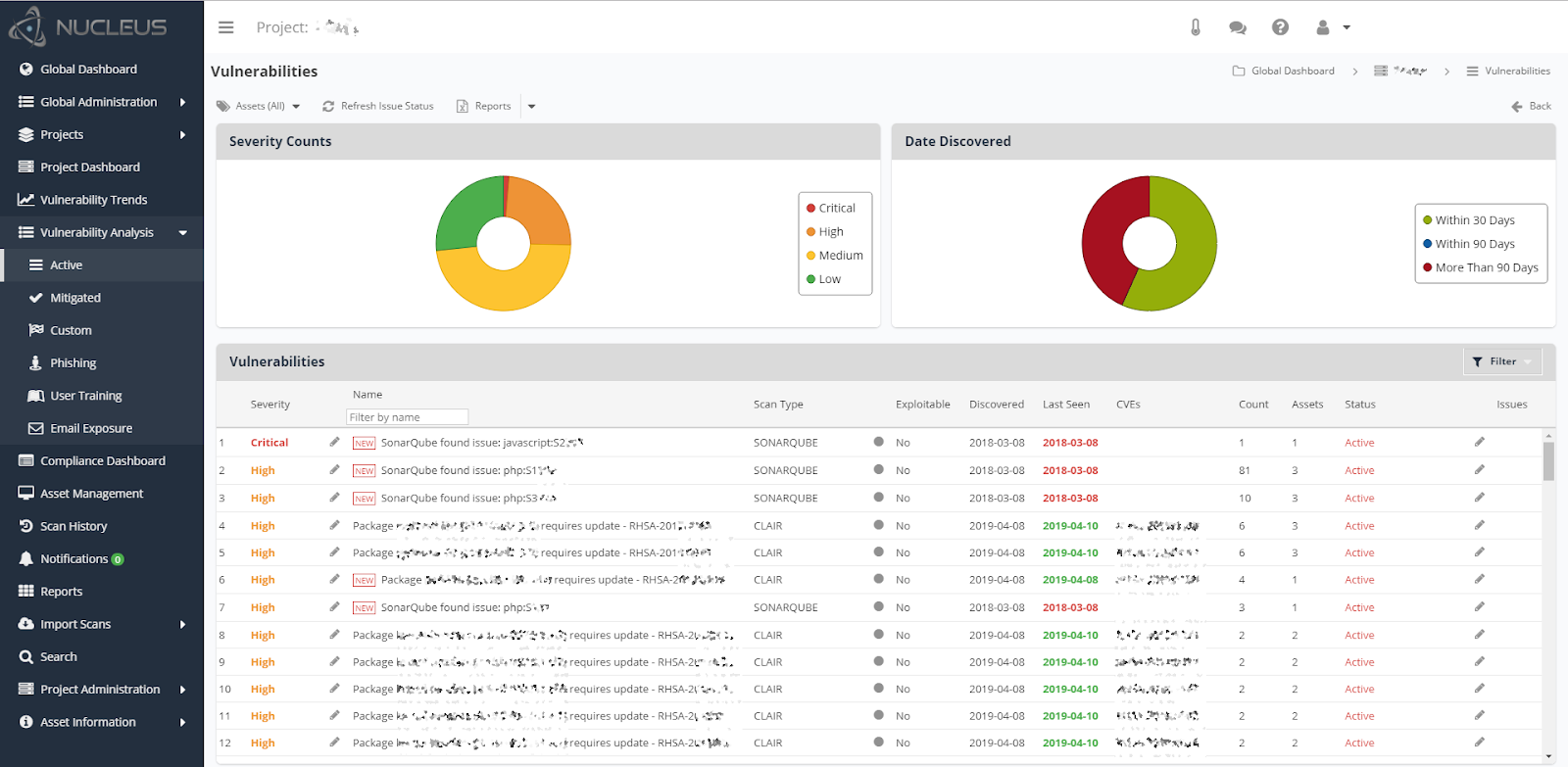The image size is (1568, 767).
Task: Click the Issues pencil icon in row 2
Action: coord(1480,469)
